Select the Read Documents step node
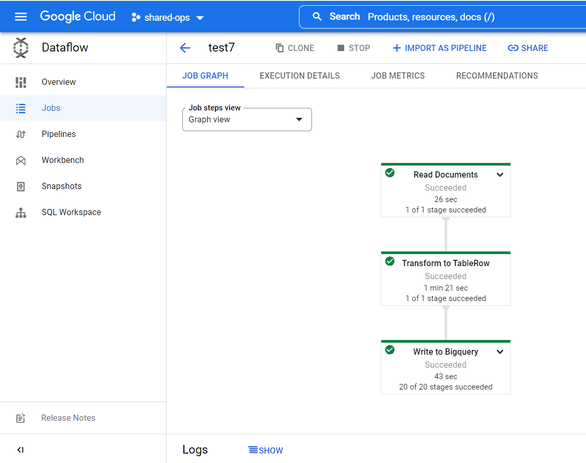The height and width of the screenshot is (463, 586). 445,191
